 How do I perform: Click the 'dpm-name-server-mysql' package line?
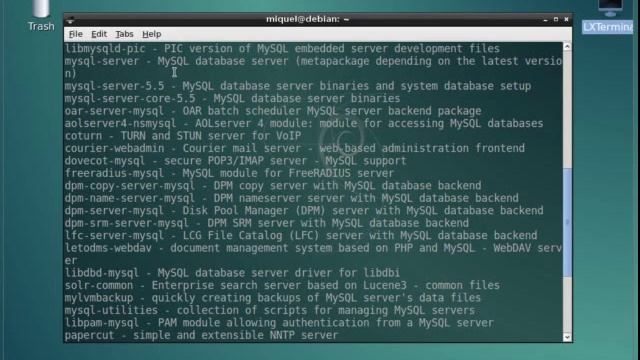coord(291,198)
